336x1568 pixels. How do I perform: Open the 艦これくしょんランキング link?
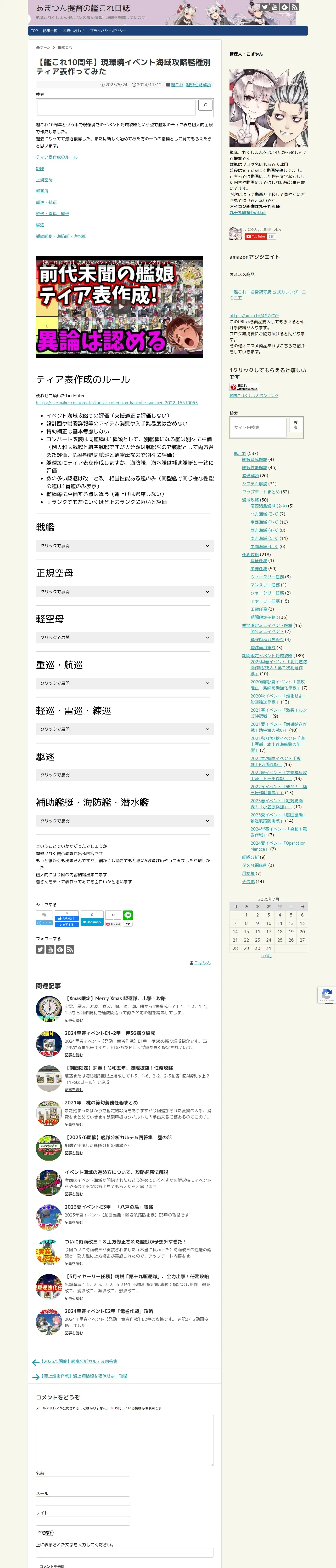[x=254, y=396]
